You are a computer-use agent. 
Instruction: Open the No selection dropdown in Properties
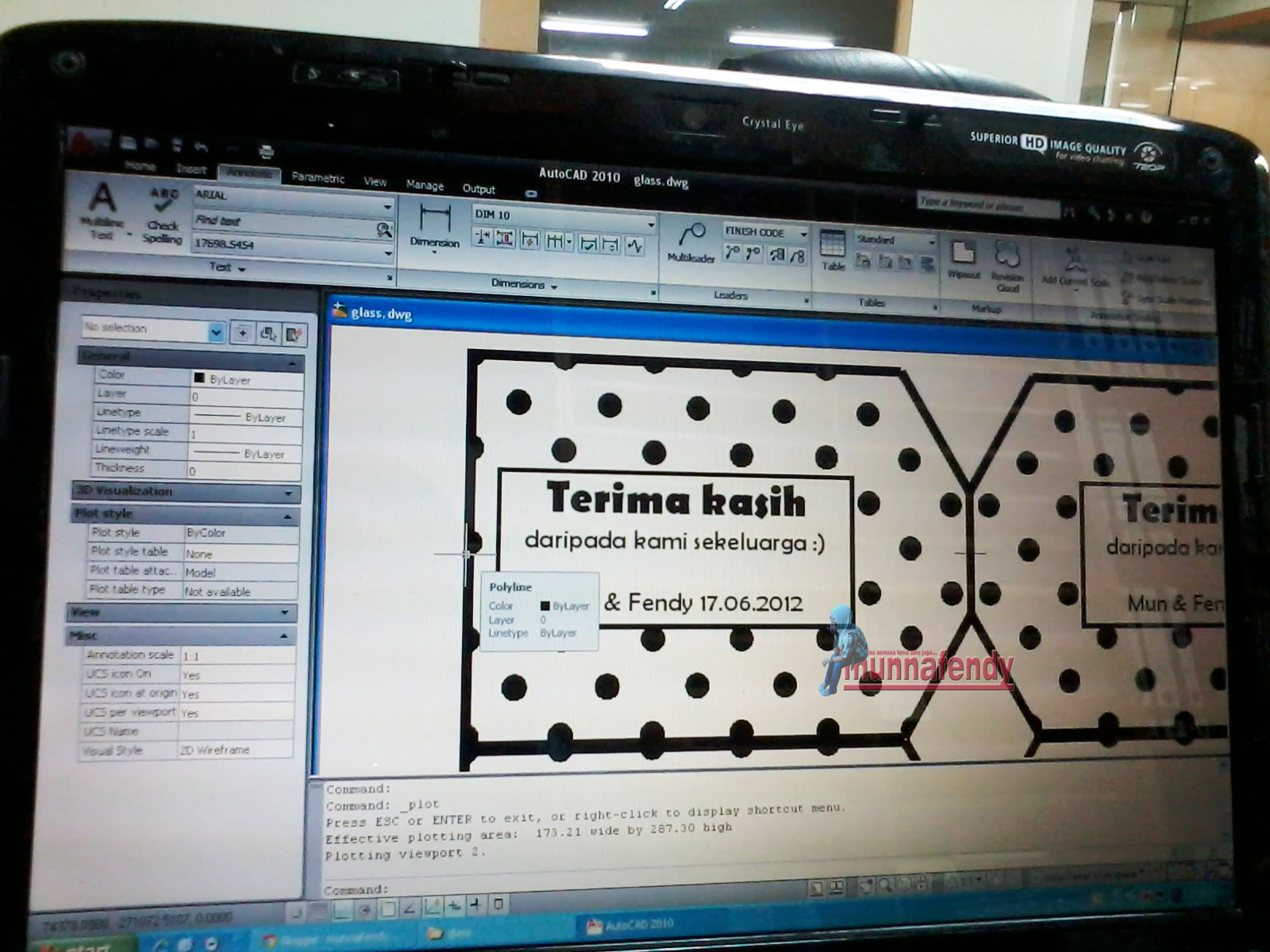point(215,332)
